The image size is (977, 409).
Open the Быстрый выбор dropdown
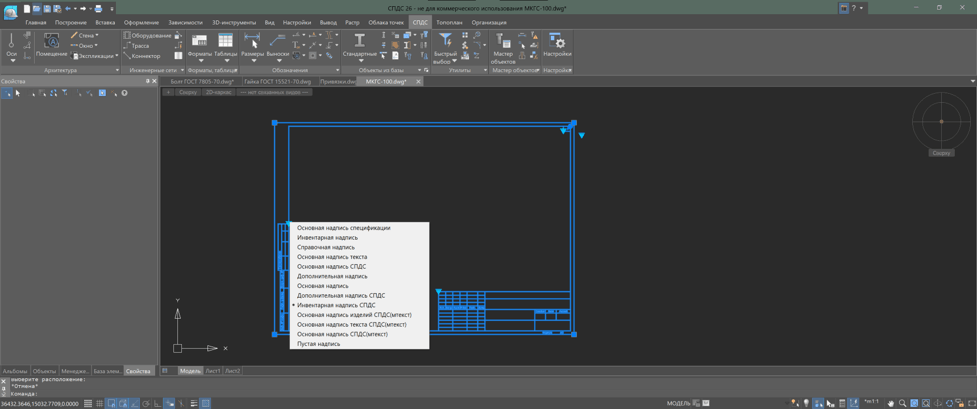tap(446, 49)
